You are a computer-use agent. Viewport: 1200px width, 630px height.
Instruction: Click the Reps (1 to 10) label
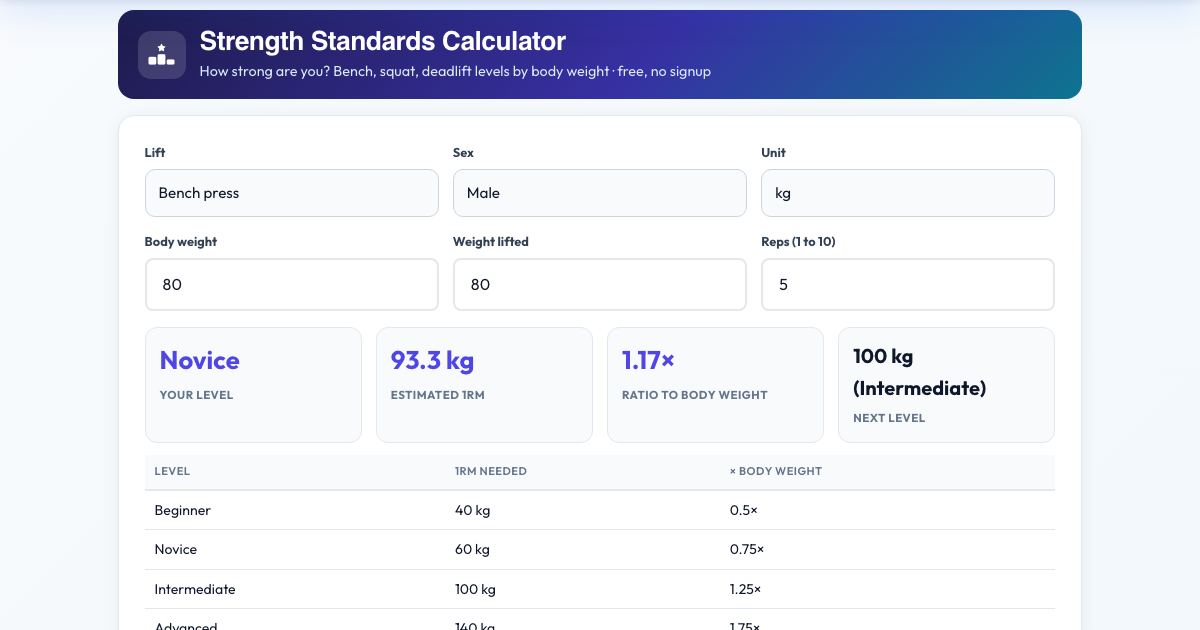click(798, 242)
